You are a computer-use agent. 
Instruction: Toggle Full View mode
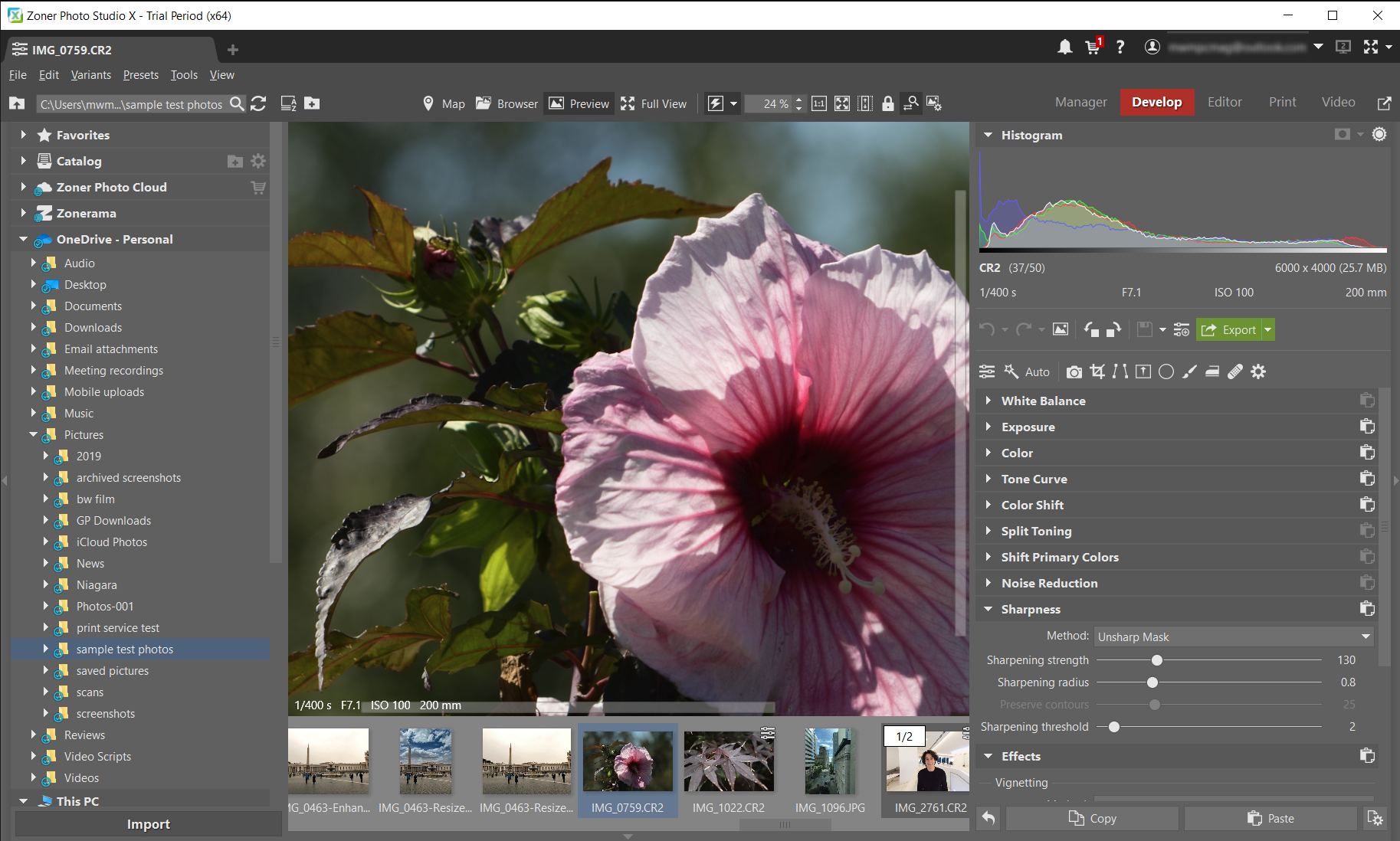pos(654,103)
